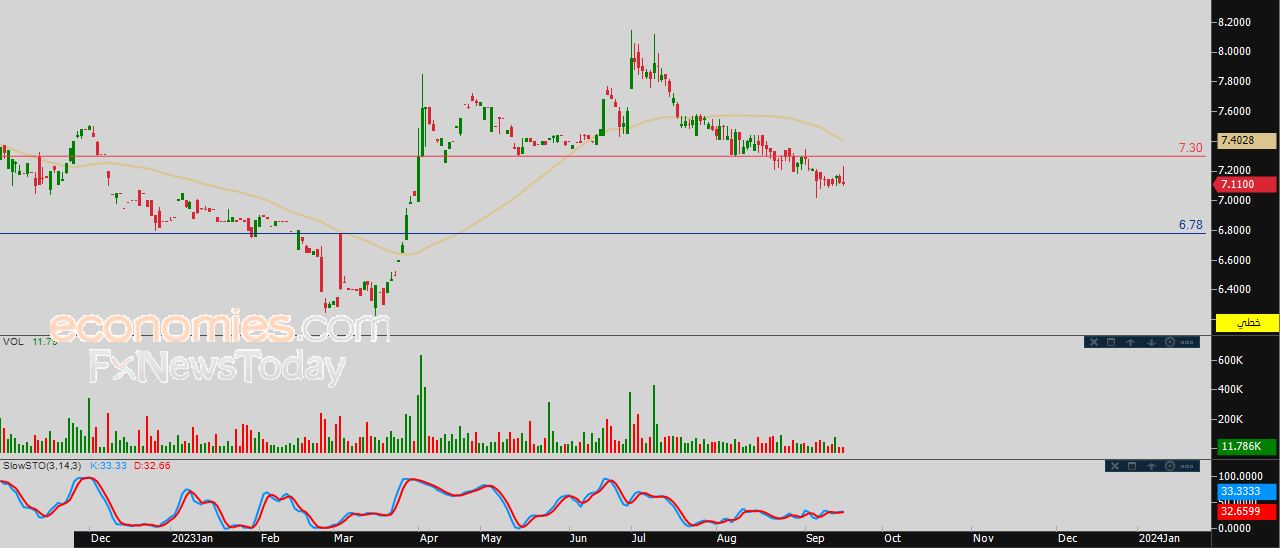Close the SlowSTO indicator panel

tap(1114, 466)
